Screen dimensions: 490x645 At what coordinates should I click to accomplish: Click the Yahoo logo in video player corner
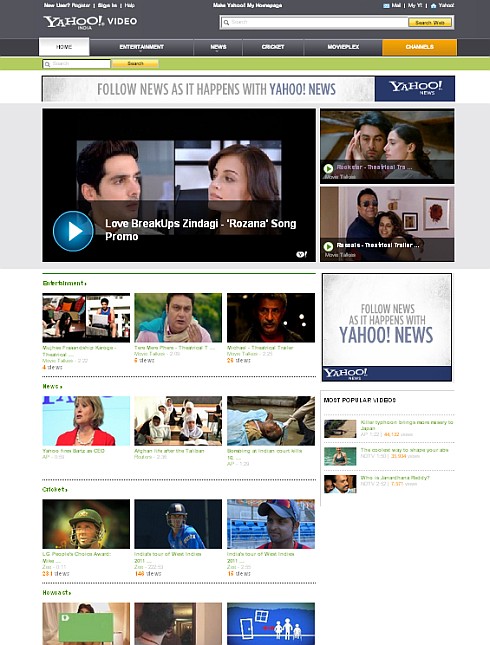[302, 254]
